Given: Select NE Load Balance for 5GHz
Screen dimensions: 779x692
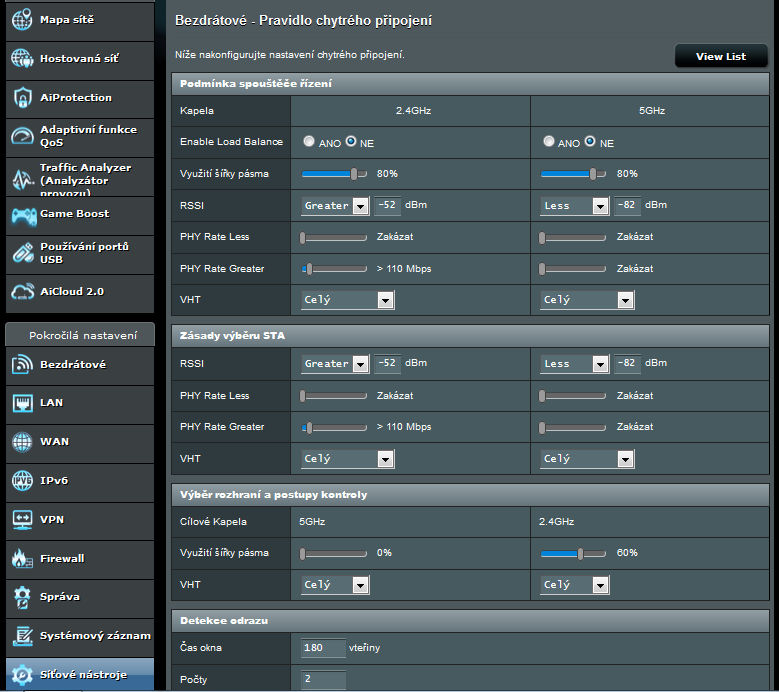Looking at the screenshot, I should point(591,142).
